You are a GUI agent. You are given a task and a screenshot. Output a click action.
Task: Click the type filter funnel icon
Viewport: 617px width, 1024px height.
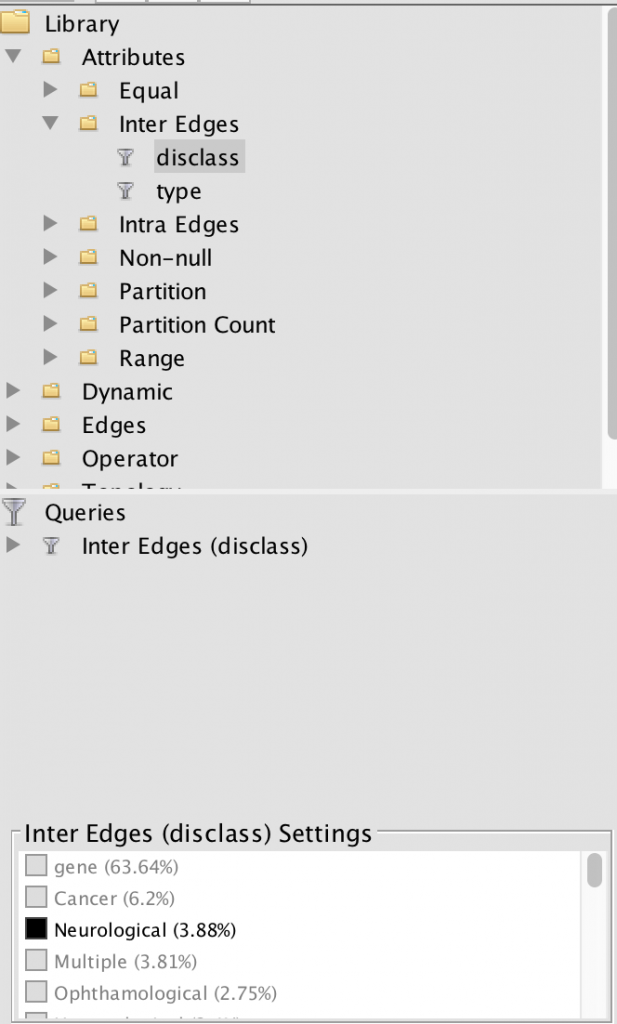[x=125, y=191]
